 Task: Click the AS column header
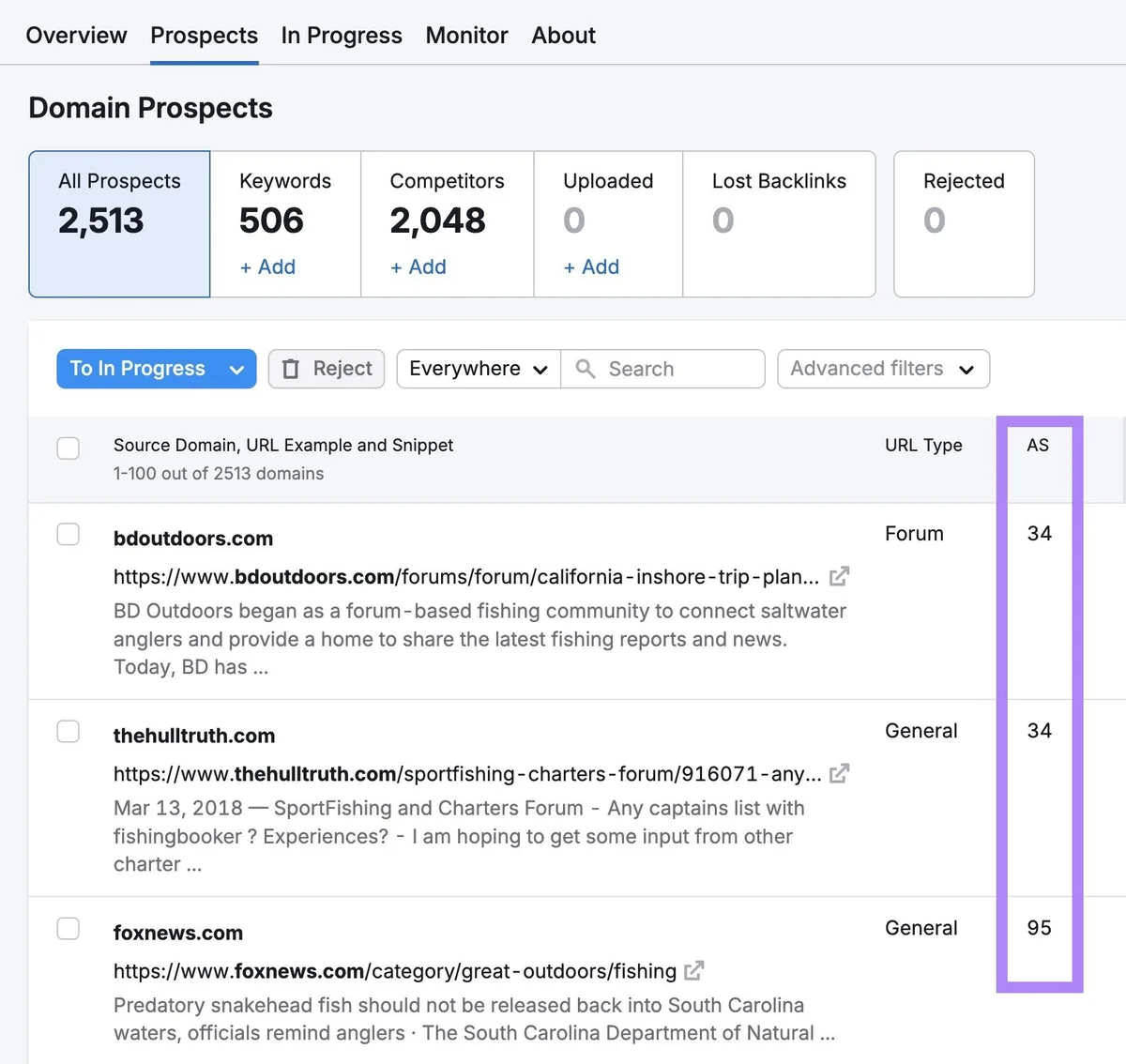pyautogui.click(x=1038, y=445)
